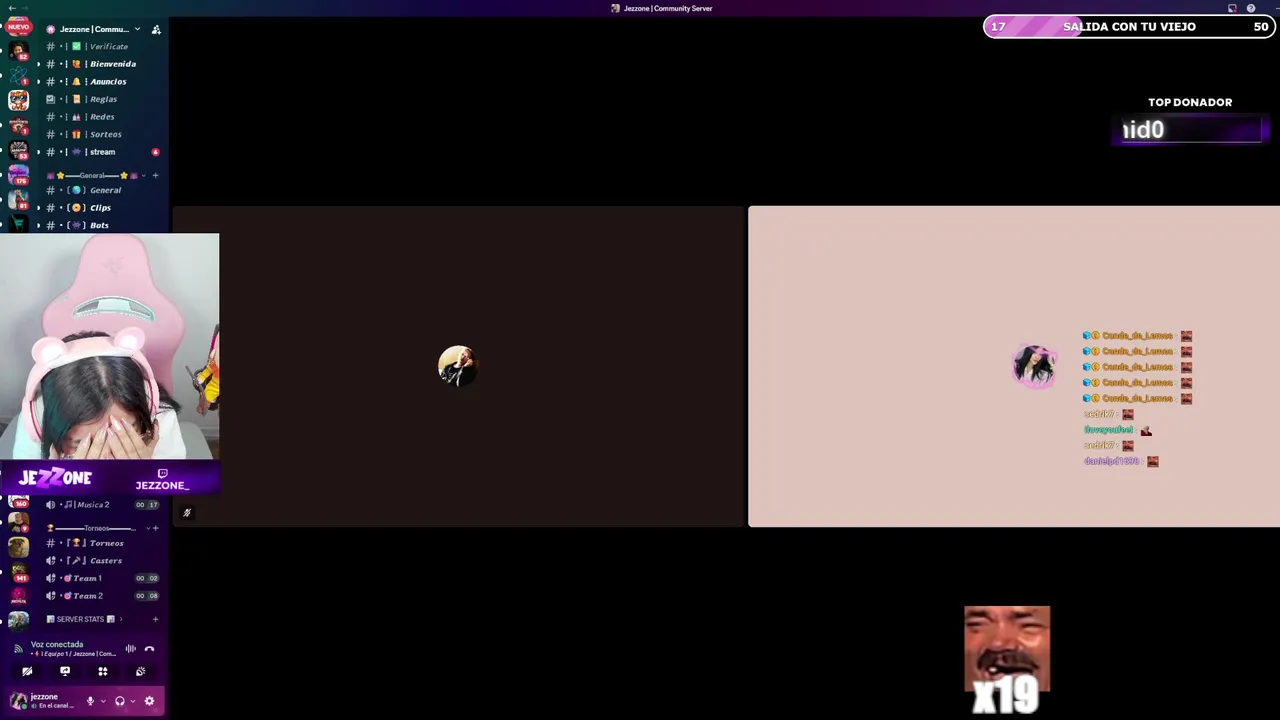Viewport: 1280px width, 720px height.
Task: Open the invite people icon beside server name
Action: coord(156,29)
